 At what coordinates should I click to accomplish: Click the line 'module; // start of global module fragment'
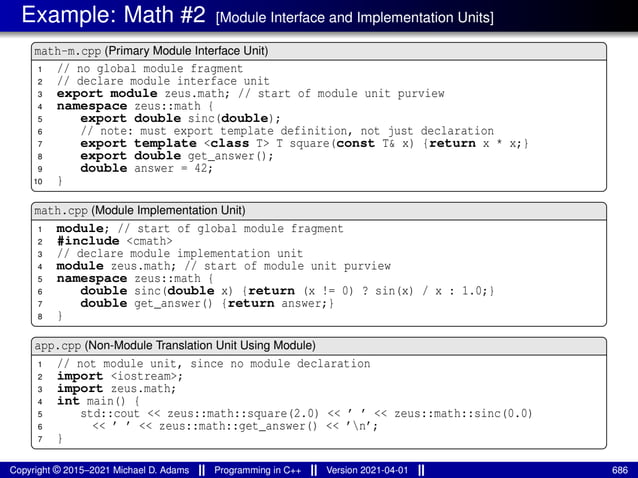pos(200,229)
